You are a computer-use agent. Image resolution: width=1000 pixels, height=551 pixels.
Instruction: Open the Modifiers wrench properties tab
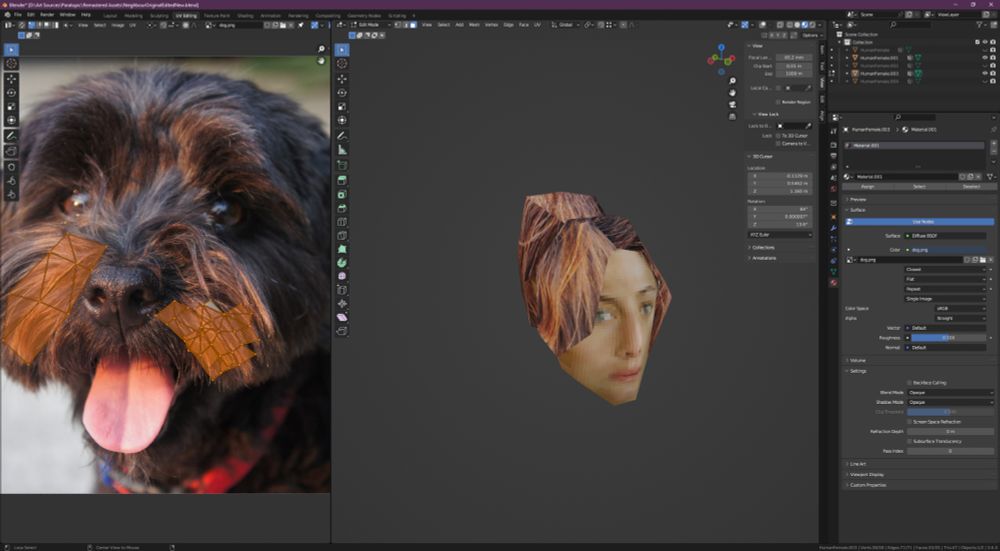pos(833,228)
